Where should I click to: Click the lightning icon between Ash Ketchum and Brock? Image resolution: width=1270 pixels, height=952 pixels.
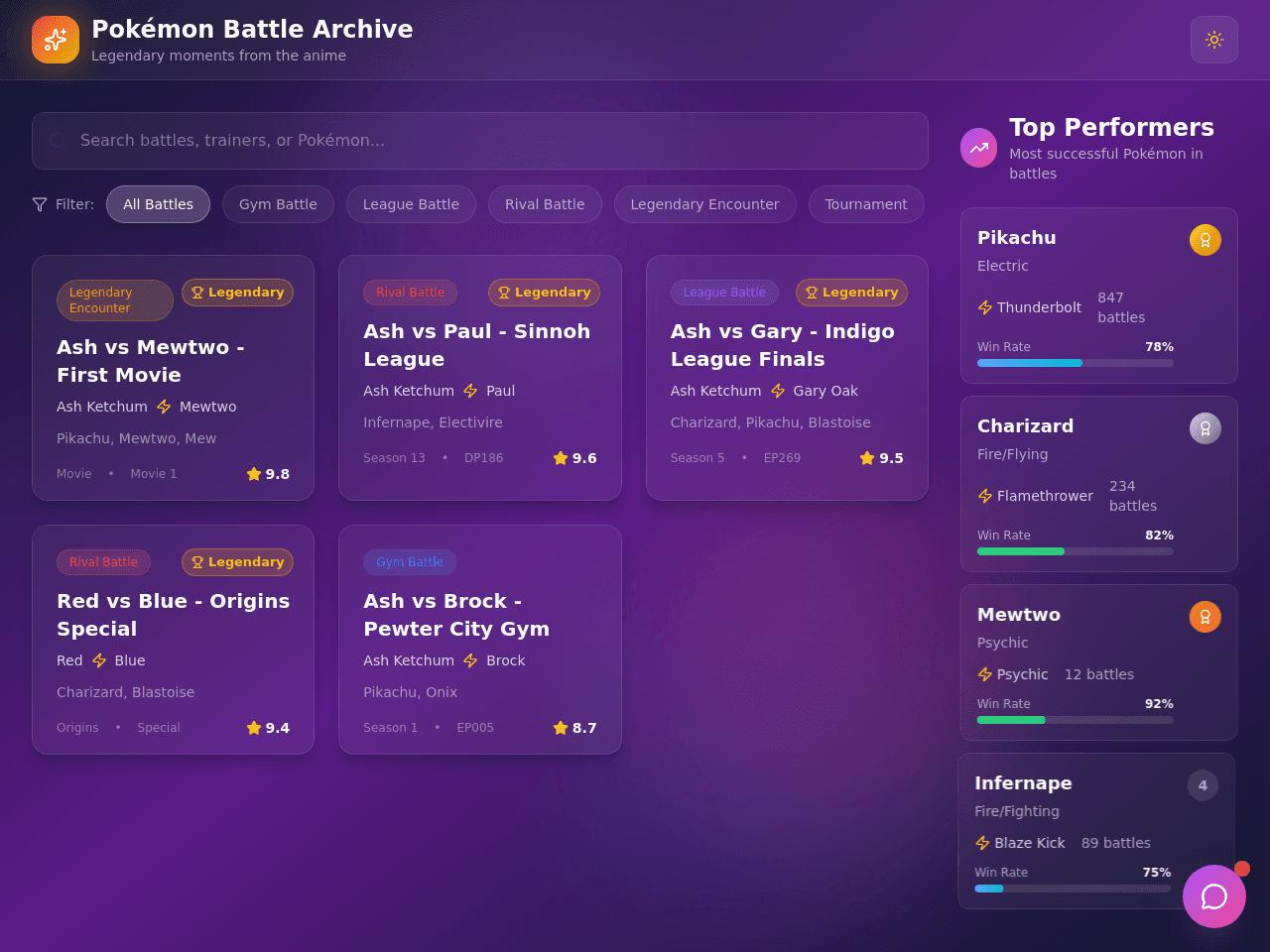(470, 660)
